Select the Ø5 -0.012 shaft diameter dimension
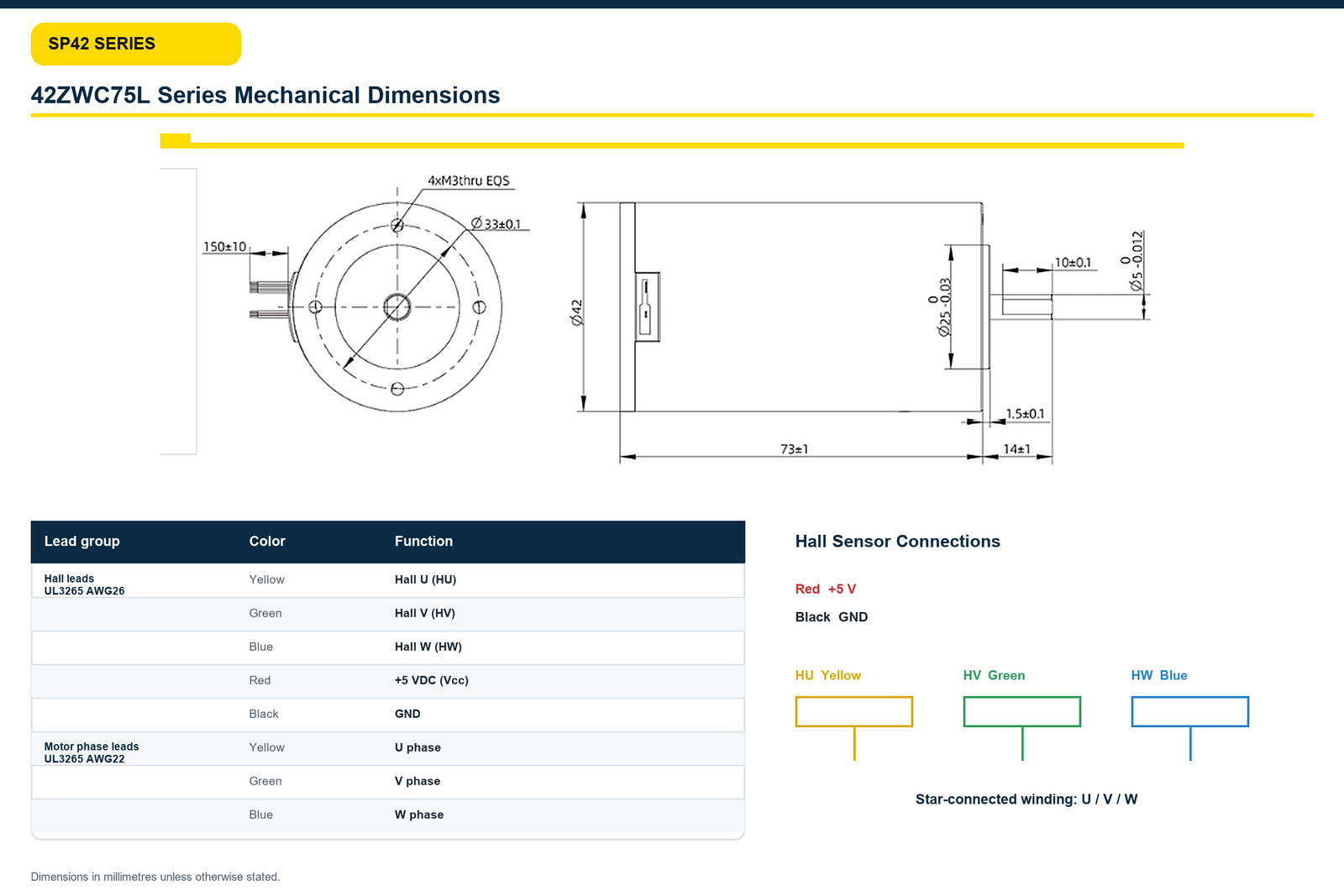 pos(1131,261)
